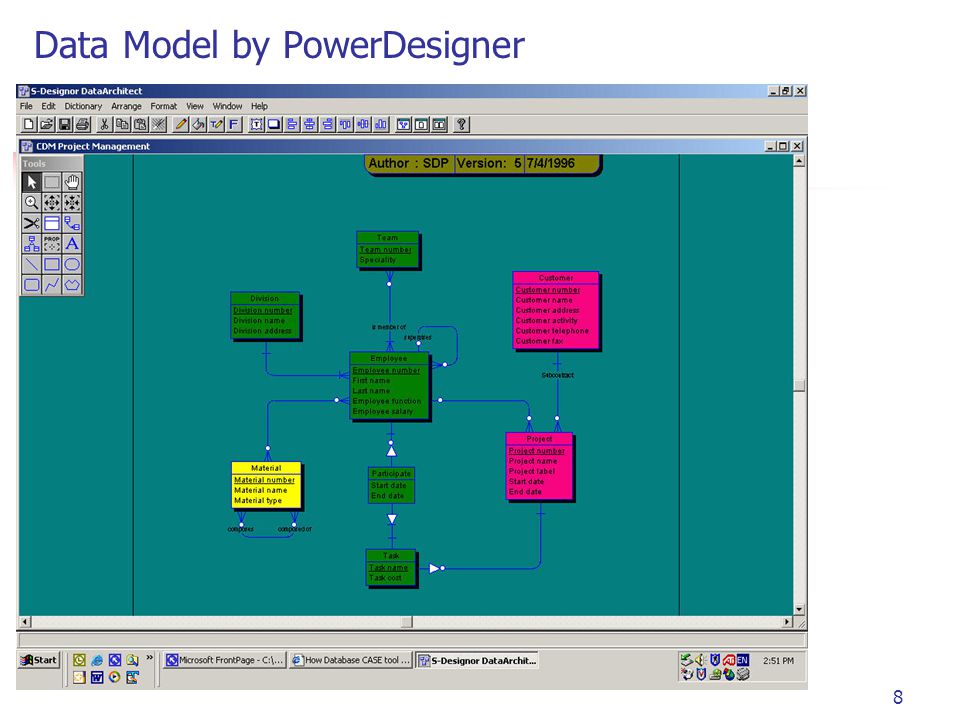Click the New document toolbar icon
This screenshot has height=720, width=960.
(28, 125)
